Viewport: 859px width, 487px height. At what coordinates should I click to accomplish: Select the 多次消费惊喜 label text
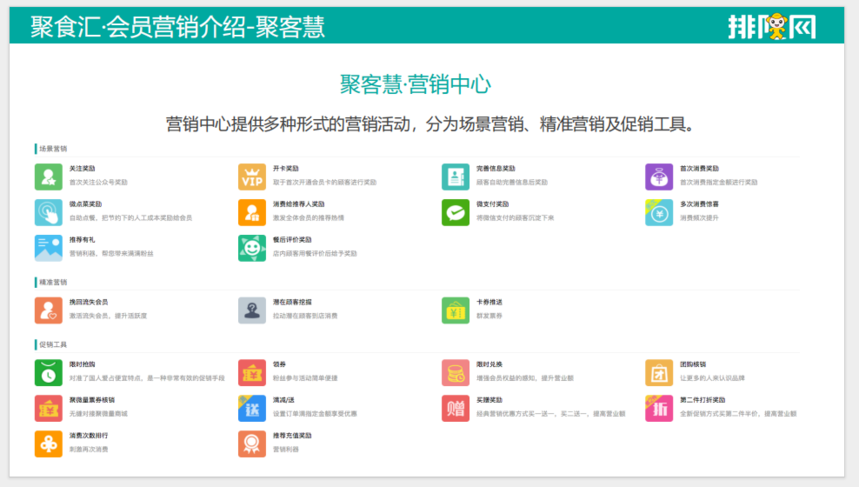pyautogui.click(x=699, y=204)
